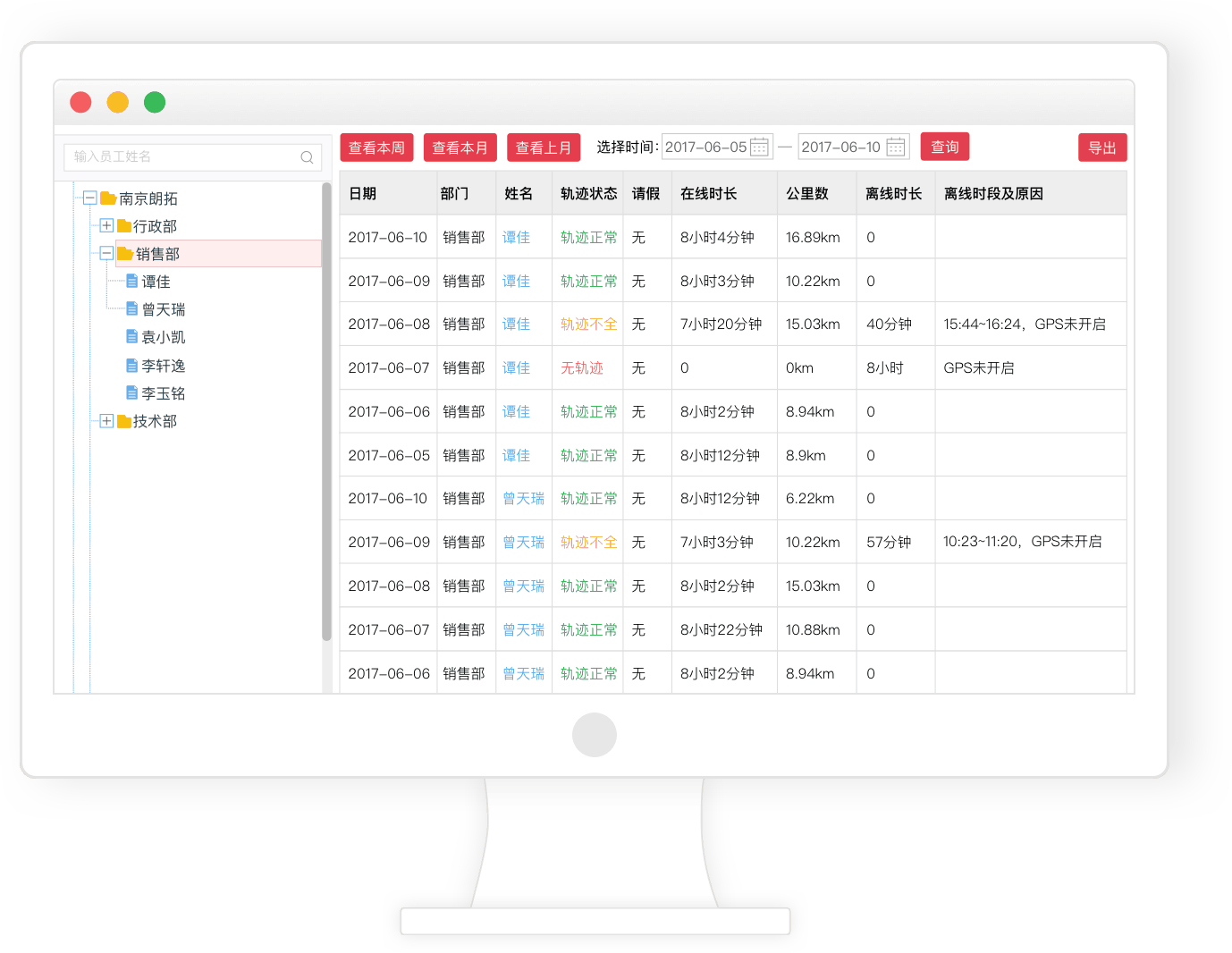Click the 无轨迹 status on 2017-06-07
The image size is (1232, 953).
[581, 367]
